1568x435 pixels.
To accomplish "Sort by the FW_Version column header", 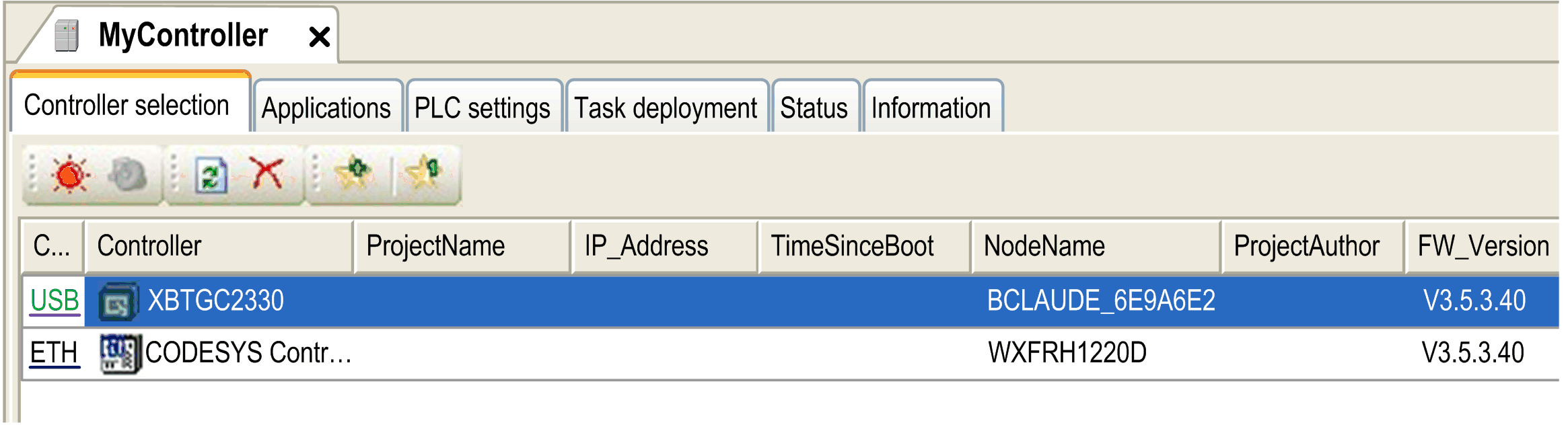I will pyautogui.click(x=1483, y=246).
